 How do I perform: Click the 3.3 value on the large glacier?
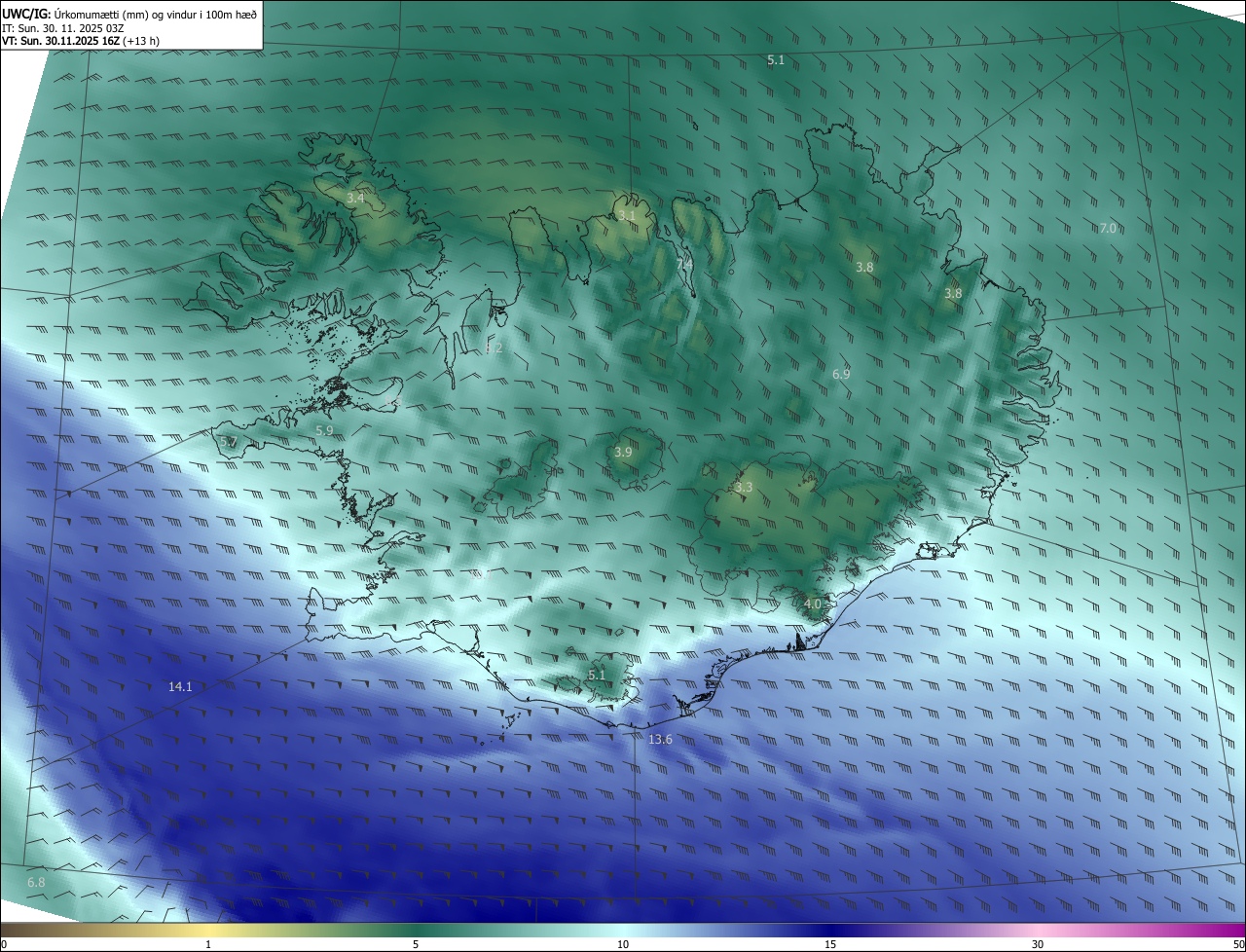(744, 487)
